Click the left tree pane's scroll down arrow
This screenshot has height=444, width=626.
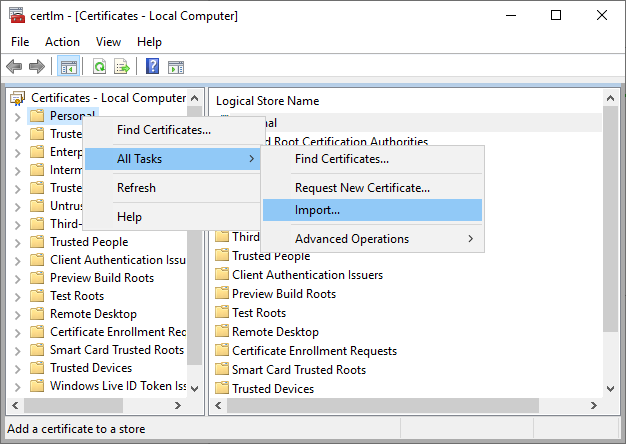pos(195,387)
